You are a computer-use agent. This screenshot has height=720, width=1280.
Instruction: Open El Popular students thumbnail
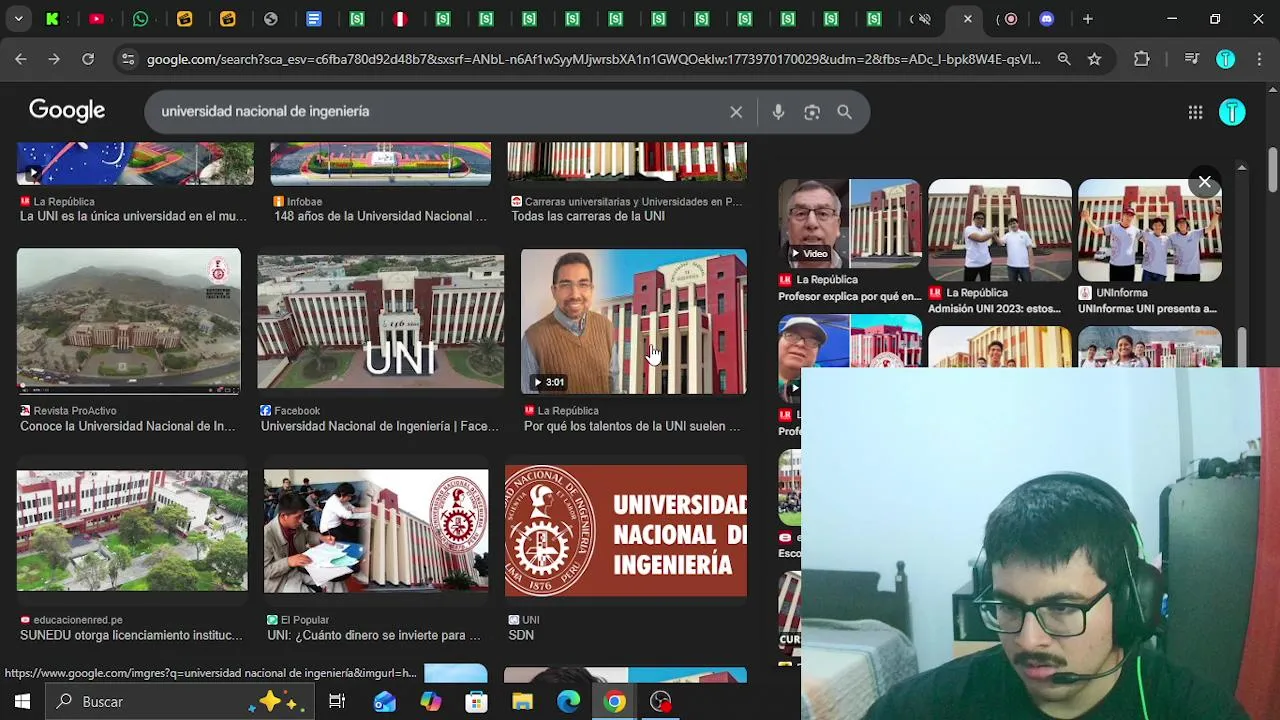click(376, 531)
